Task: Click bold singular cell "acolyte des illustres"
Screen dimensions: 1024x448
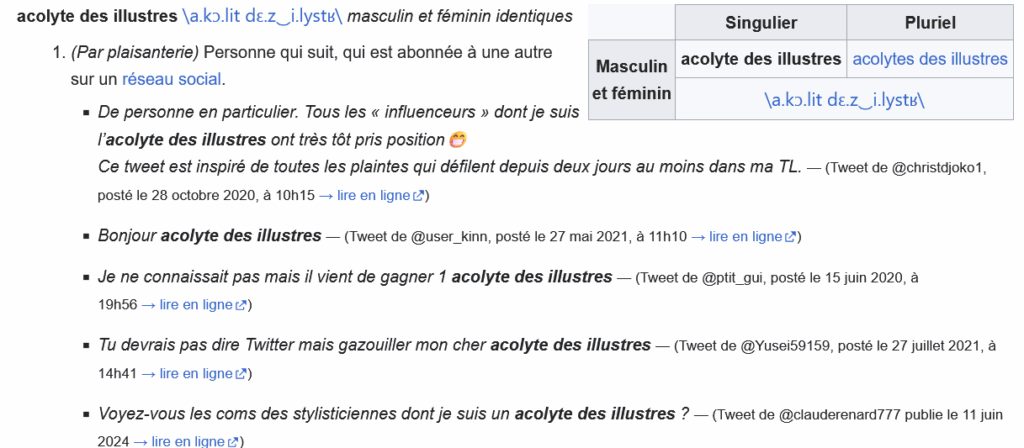Action: point(760,59)
